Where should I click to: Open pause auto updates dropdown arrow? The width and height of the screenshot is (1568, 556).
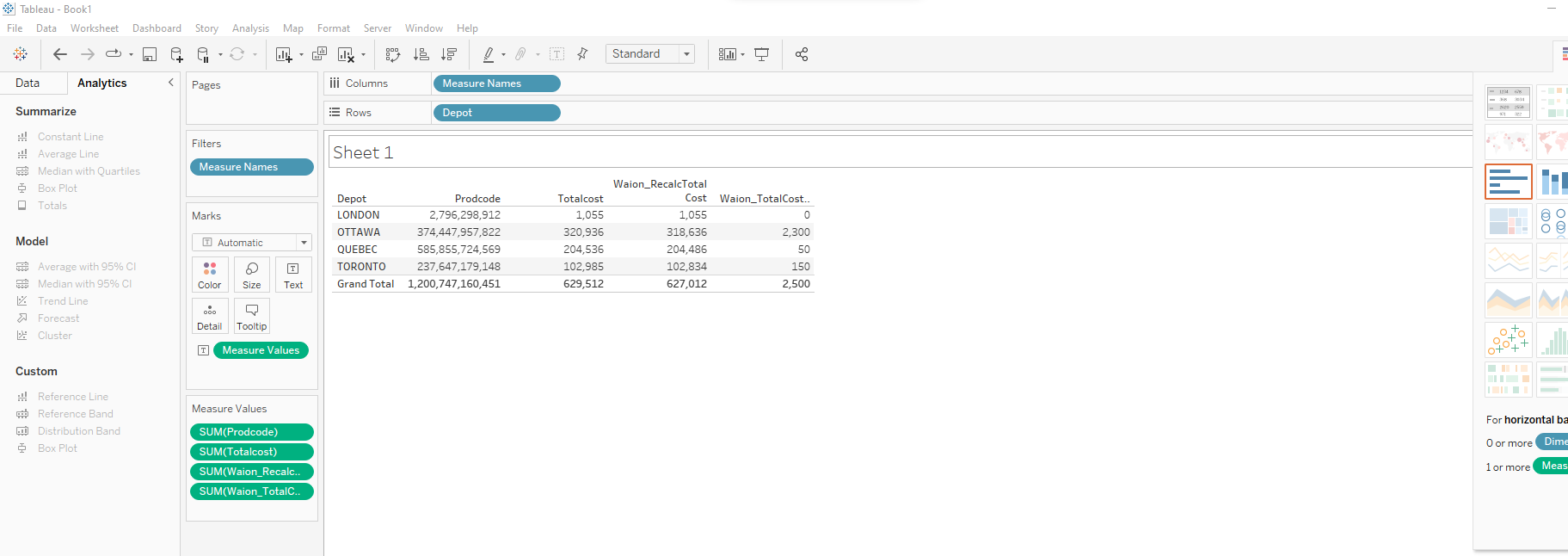tap(220, 54)
